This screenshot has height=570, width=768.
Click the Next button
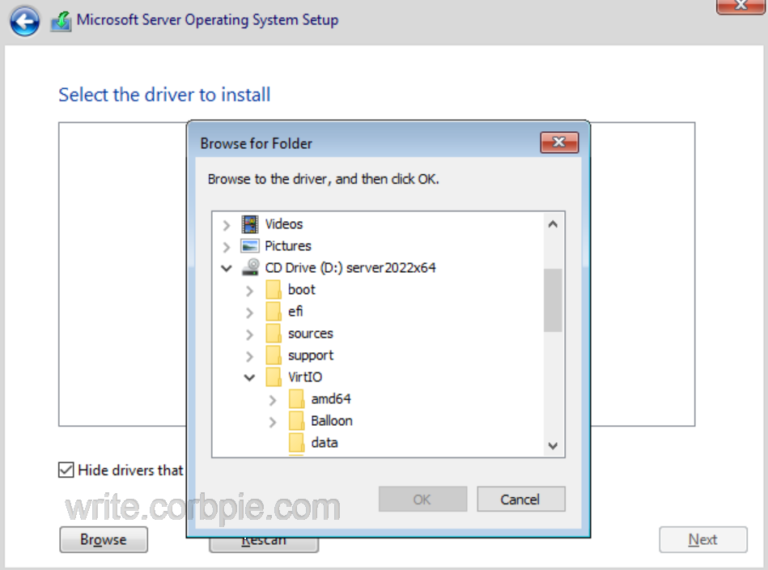click(703, 540)
